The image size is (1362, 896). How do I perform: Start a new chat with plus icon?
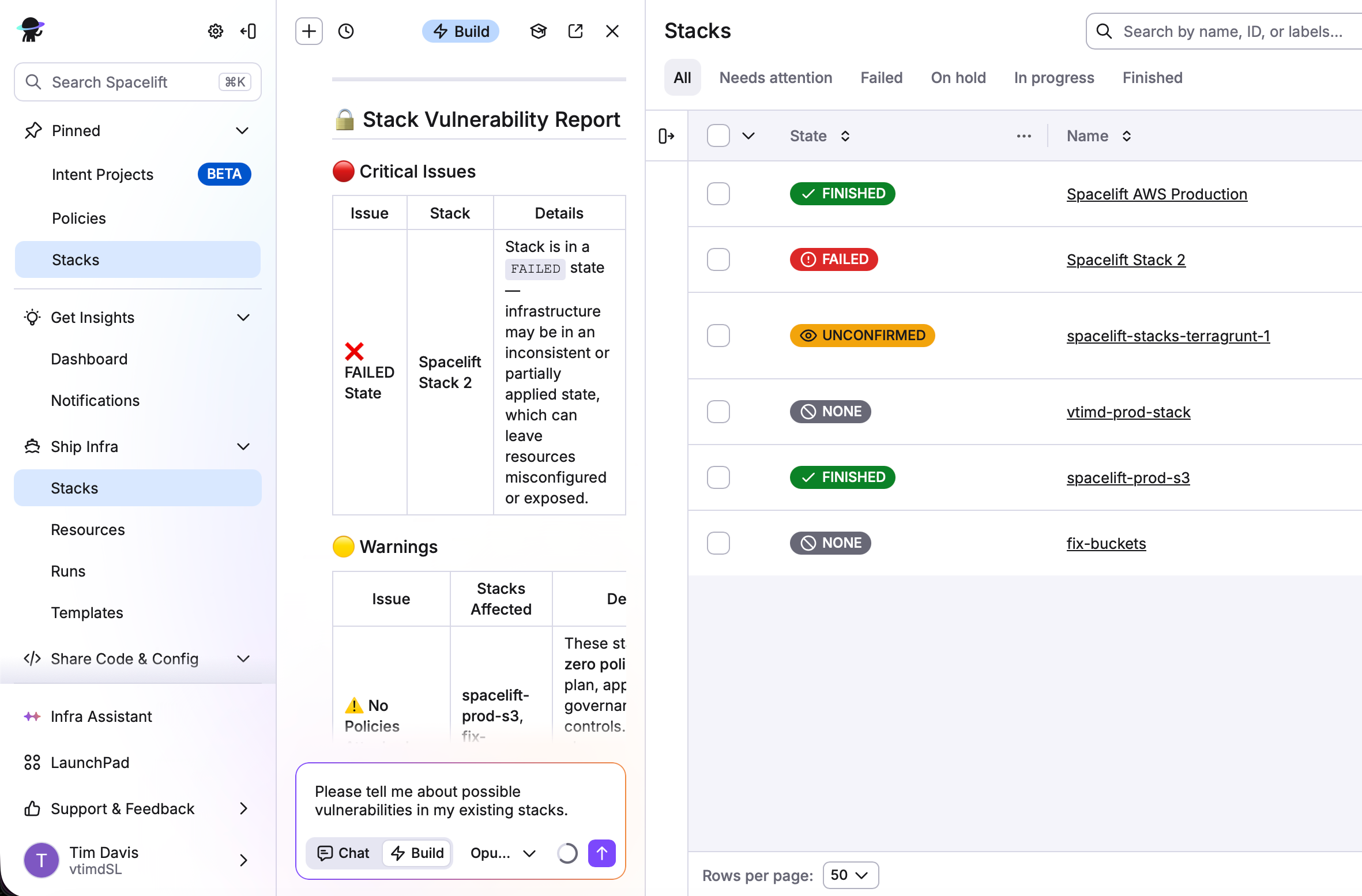(309, 31)
